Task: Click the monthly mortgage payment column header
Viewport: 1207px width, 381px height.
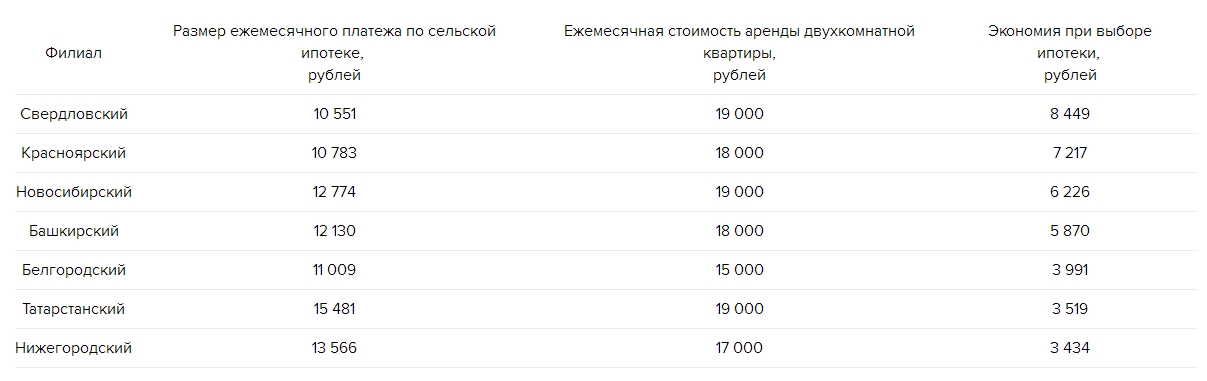Action: pos(334,53)
